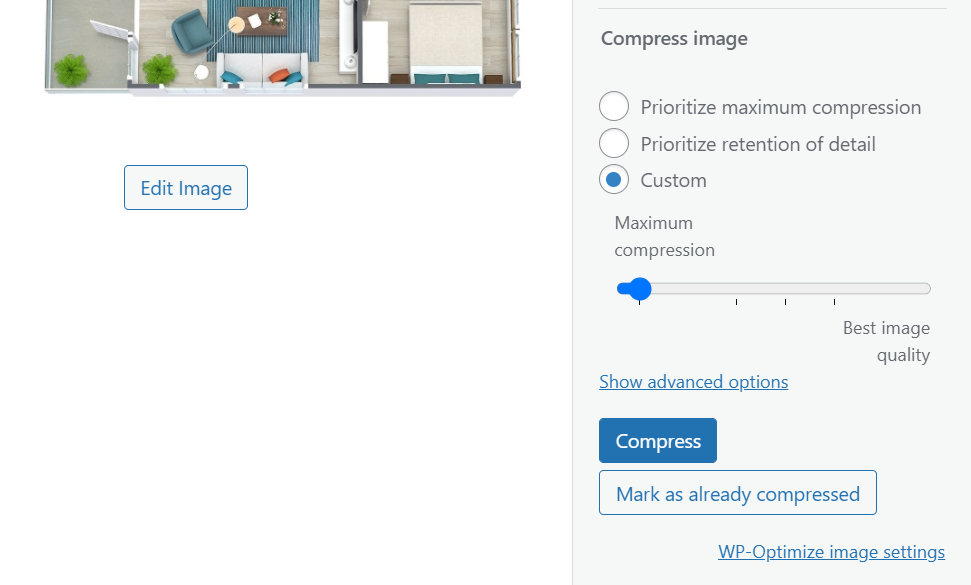Click the "Compress image" panel heading
This screenshot has width=971, height=585.
point(674,39)
